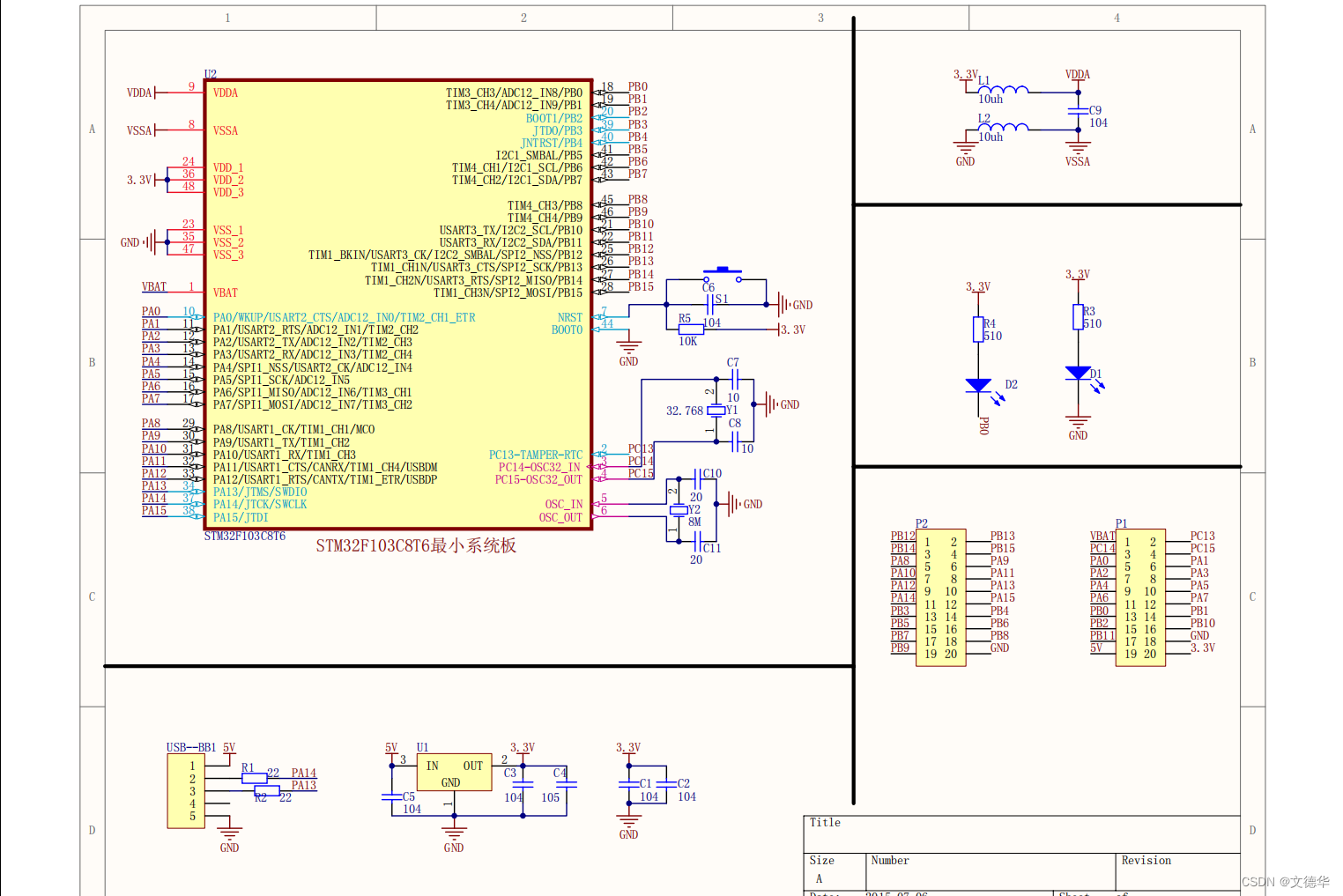Click the VDDA pin label inside U2

tap(226, 93)
